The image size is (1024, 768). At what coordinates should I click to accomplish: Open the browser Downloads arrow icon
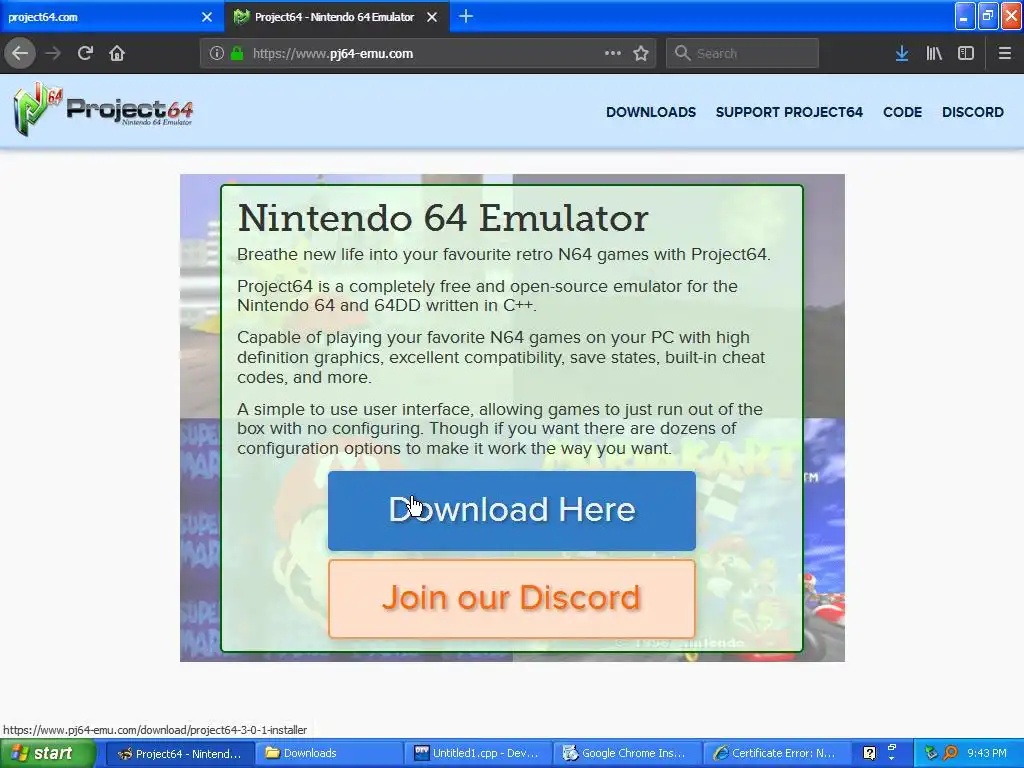tap(902, 54)
